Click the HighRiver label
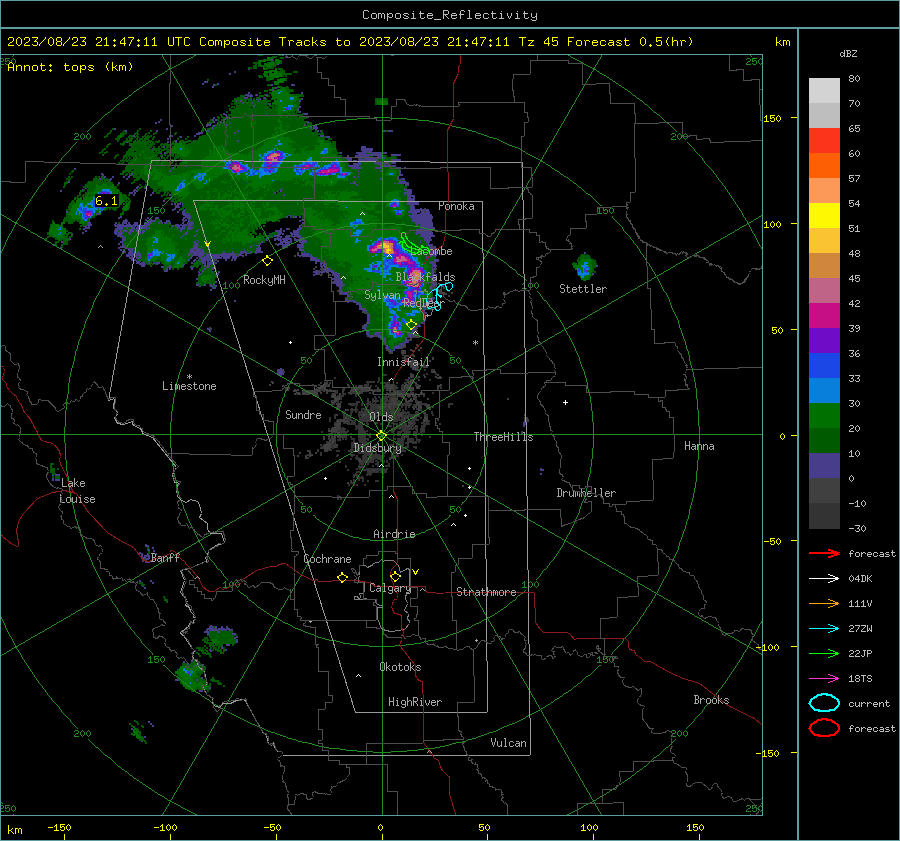 click(415, 702)
